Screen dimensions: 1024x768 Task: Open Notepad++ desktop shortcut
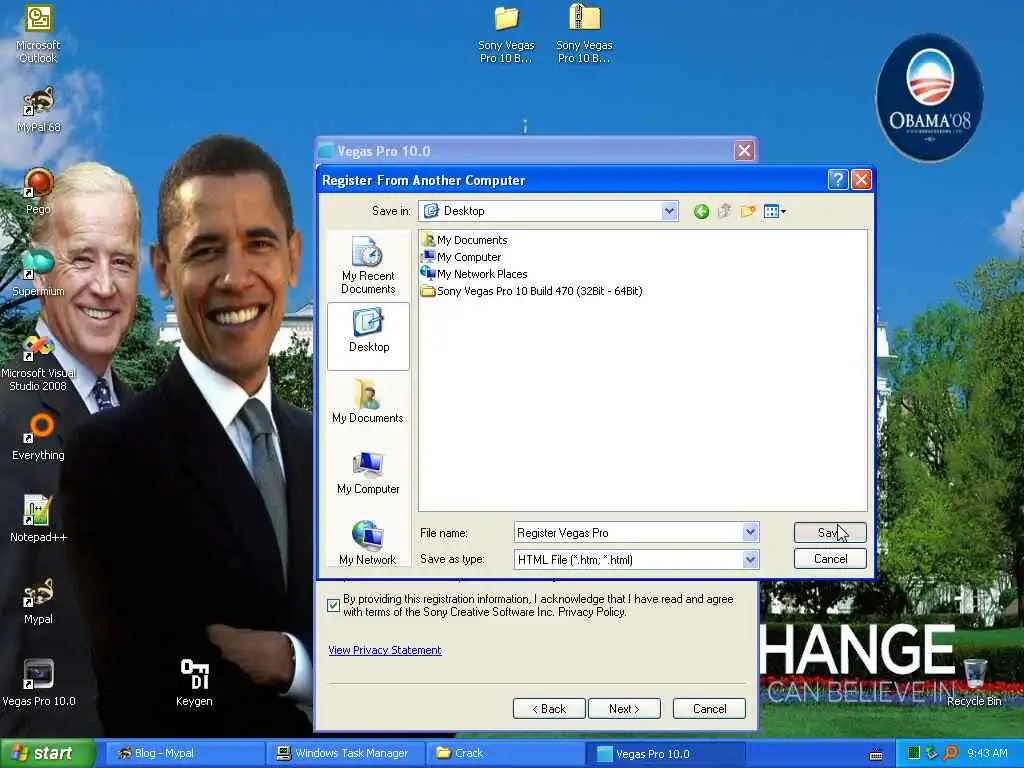tap(38, 519)
